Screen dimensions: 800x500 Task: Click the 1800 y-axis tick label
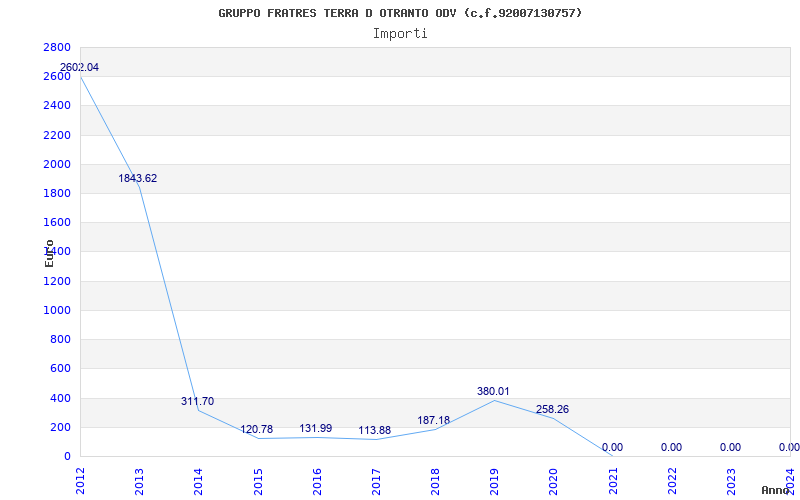[x=57, y=193]
